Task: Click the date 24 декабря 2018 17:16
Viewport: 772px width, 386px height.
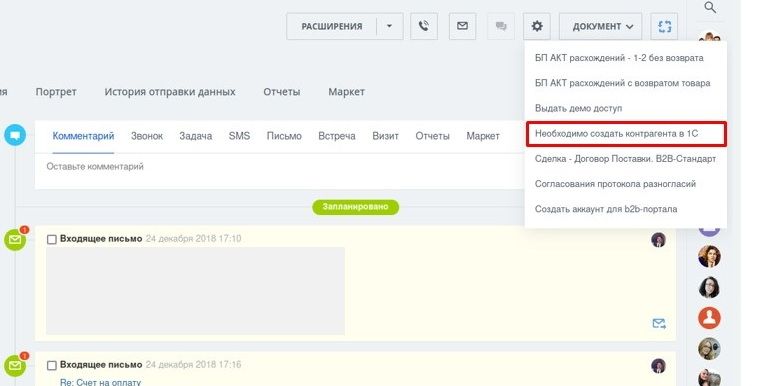Action: pos(193,365)
